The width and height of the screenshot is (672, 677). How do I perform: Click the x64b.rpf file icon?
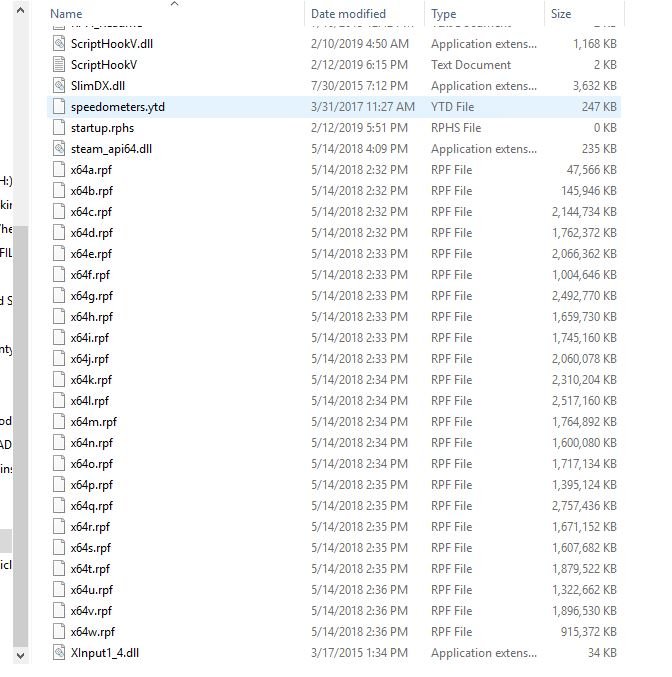[x=59, y=191]
